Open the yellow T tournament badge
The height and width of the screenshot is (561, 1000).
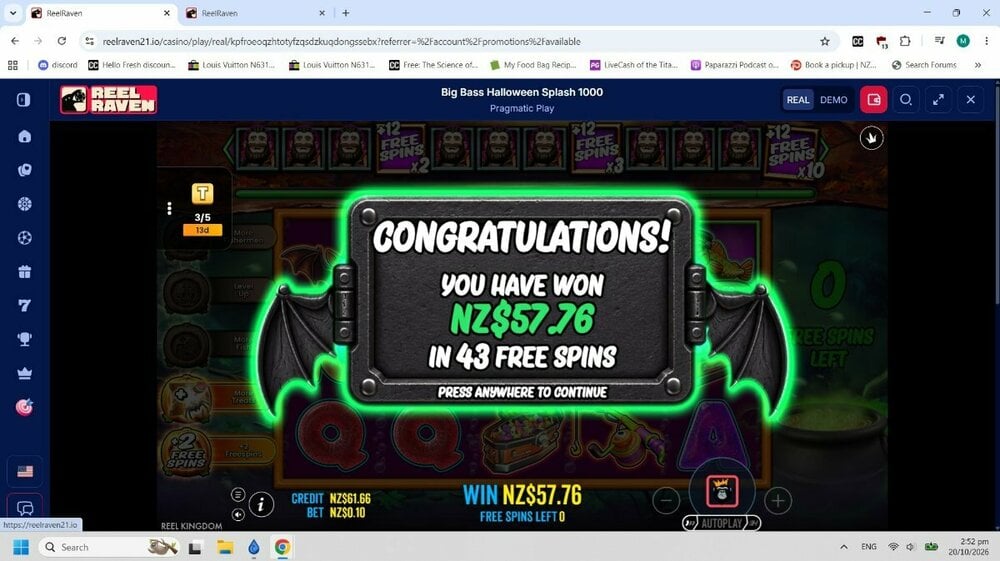tap(202, 193)
